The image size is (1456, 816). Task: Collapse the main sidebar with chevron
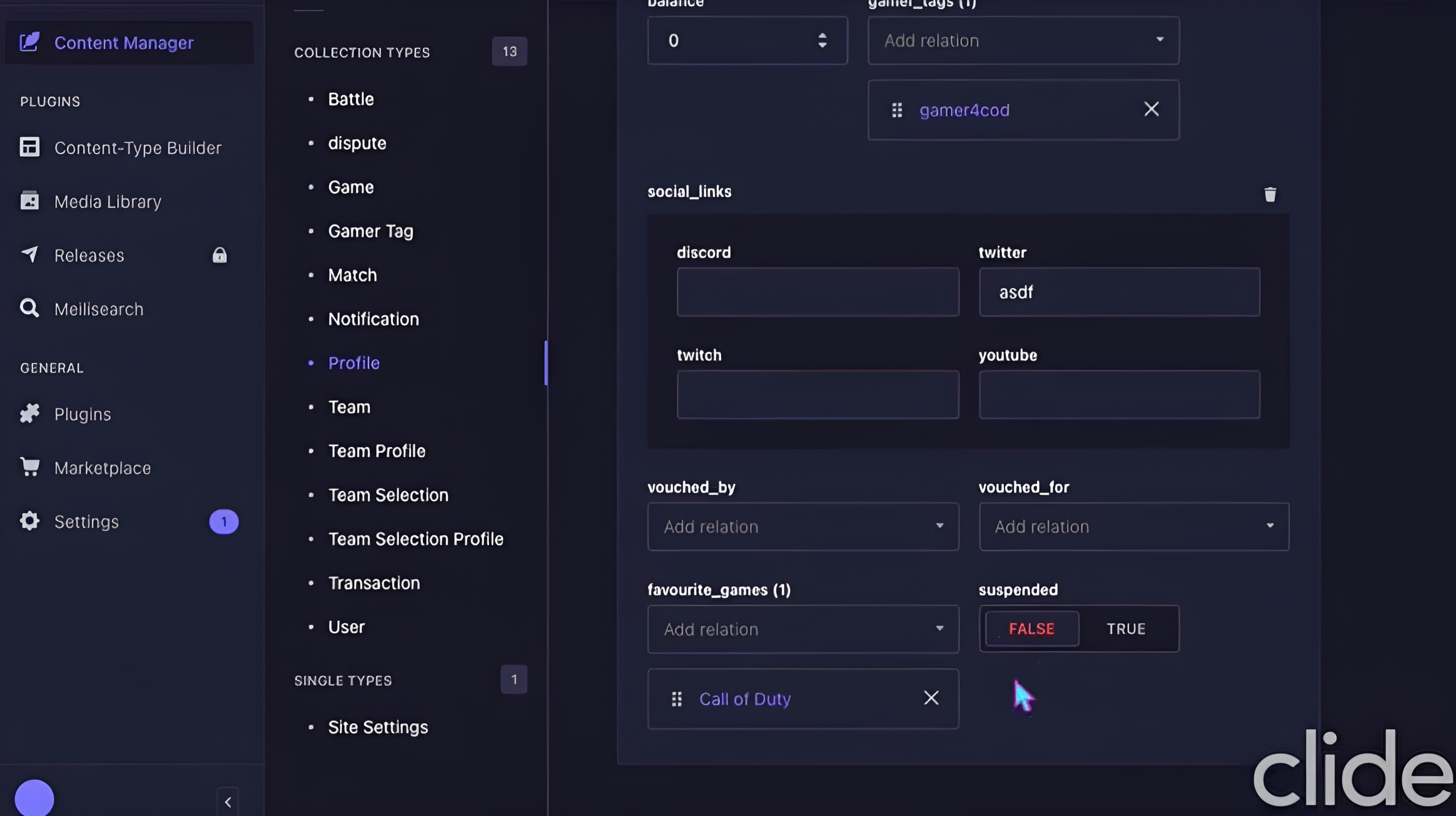coord(228,802)
